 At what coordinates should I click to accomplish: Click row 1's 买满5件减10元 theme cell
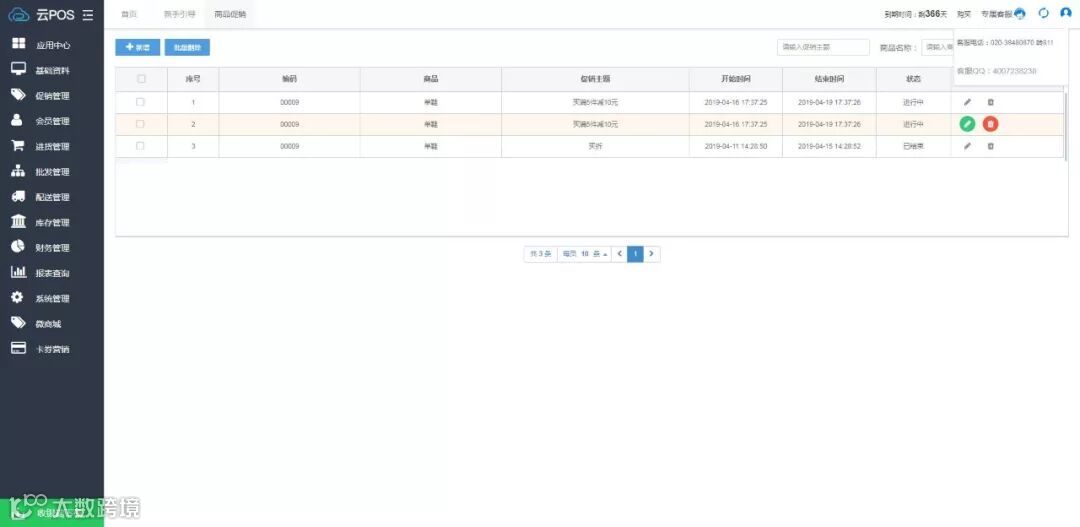[595, 102]
